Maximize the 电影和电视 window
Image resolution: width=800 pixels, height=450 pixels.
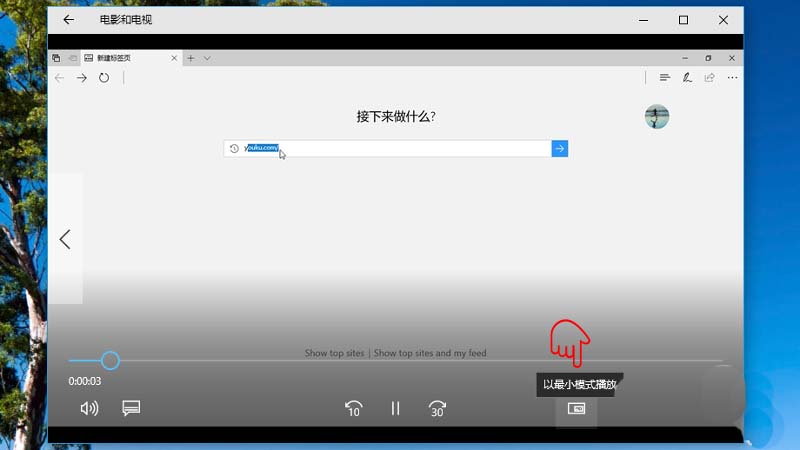[x=683, y=19]
